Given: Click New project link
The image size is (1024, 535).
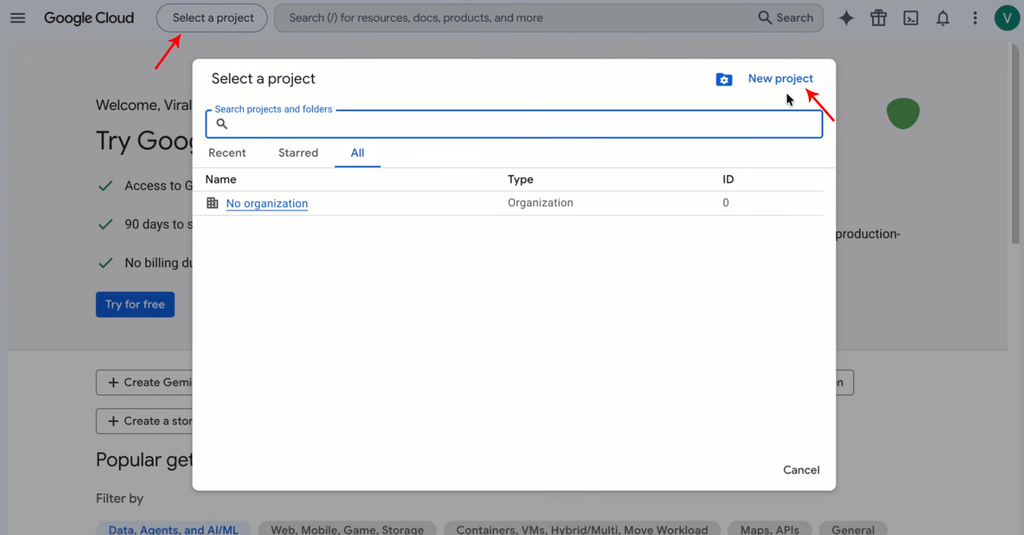Looking at the screenshot, I should 780,78.
